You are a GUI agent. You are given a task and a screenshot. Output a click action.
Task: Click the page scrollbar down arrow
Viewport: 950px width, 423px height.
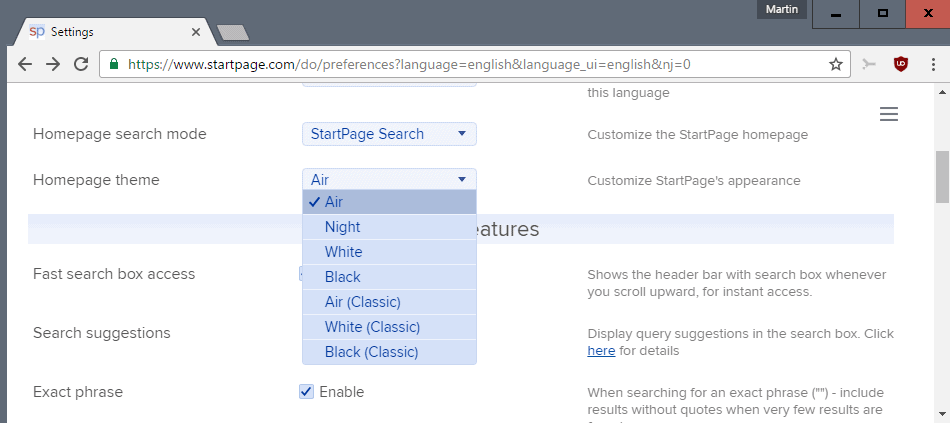tap(943, 416)
